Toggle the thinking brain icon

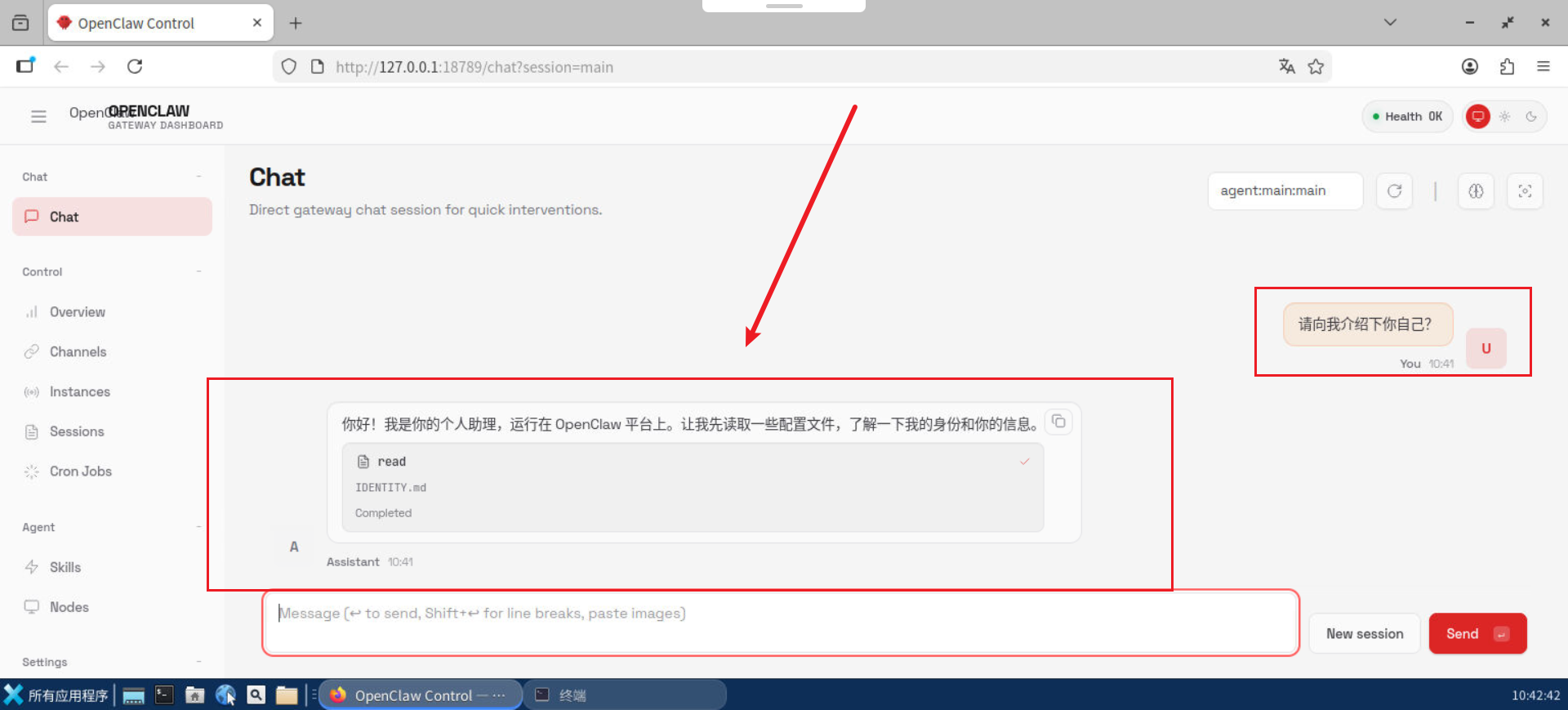coord(1476,191)
